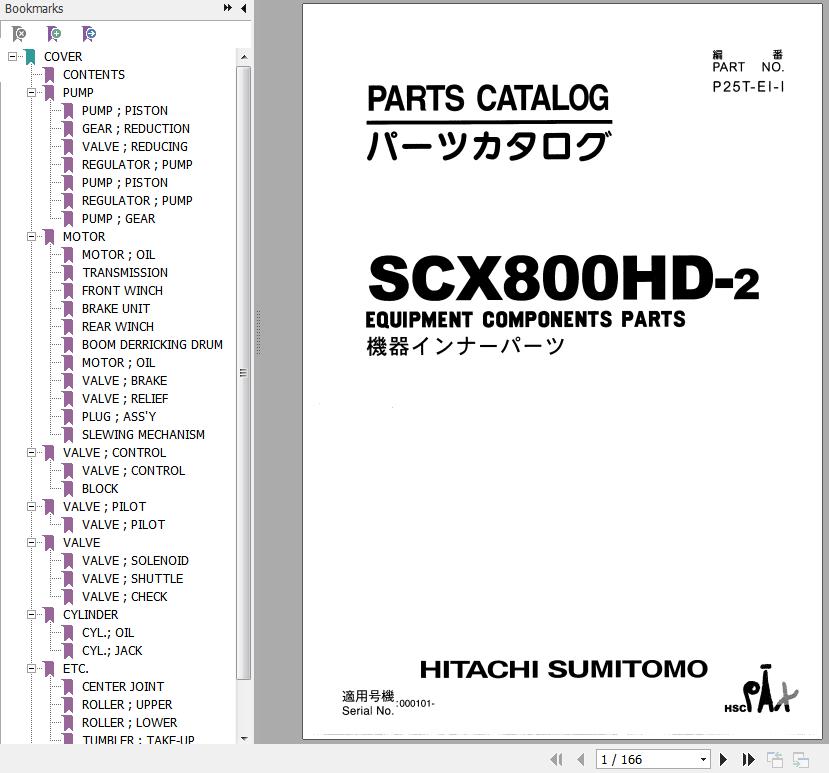This screenshot has width=829, height=773.
Task: Open the page number dropdown
Action: point(703,760)
